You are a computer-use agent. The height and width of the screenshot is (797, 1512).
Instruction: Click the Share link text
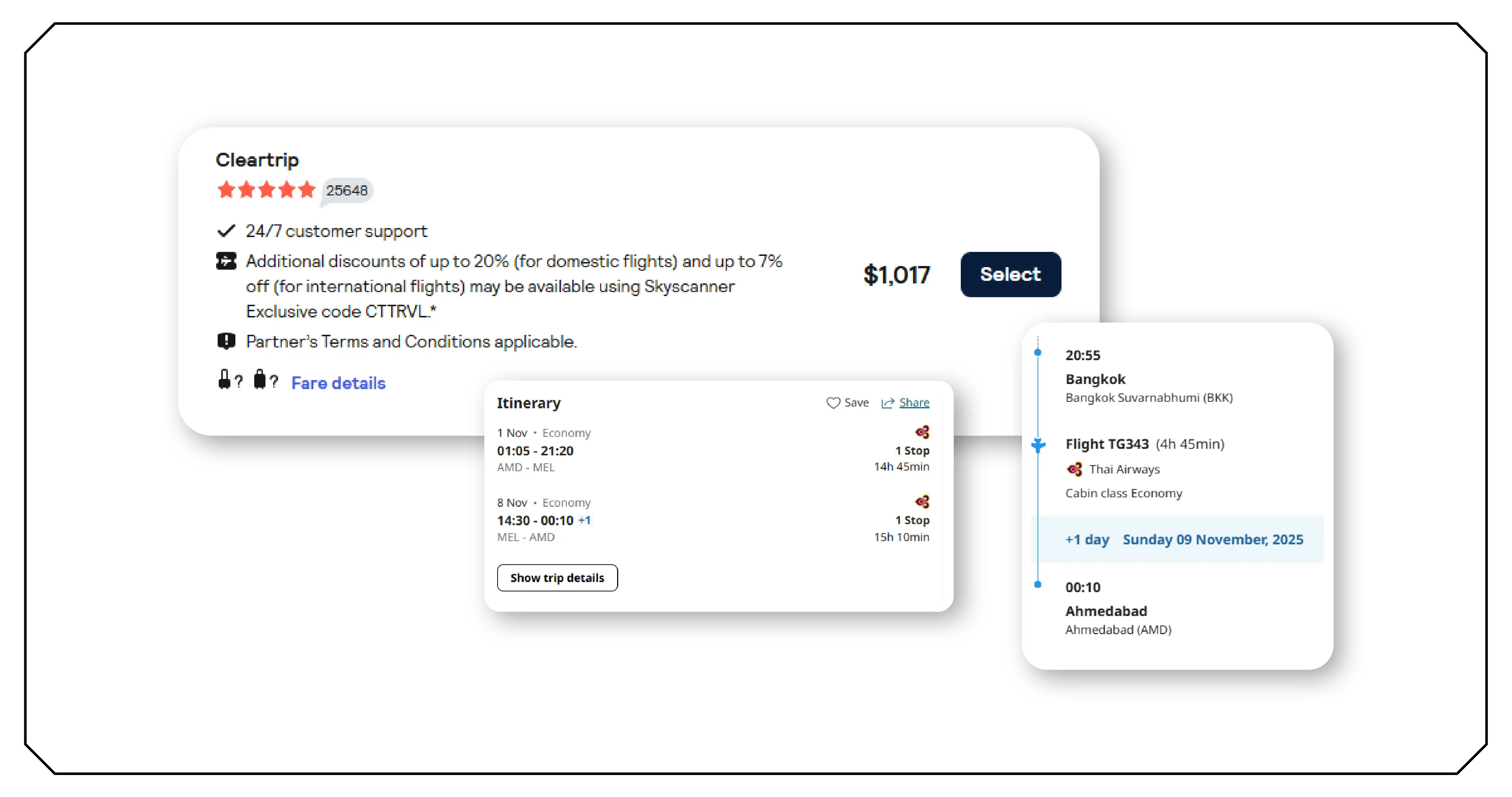click(913, 402)
